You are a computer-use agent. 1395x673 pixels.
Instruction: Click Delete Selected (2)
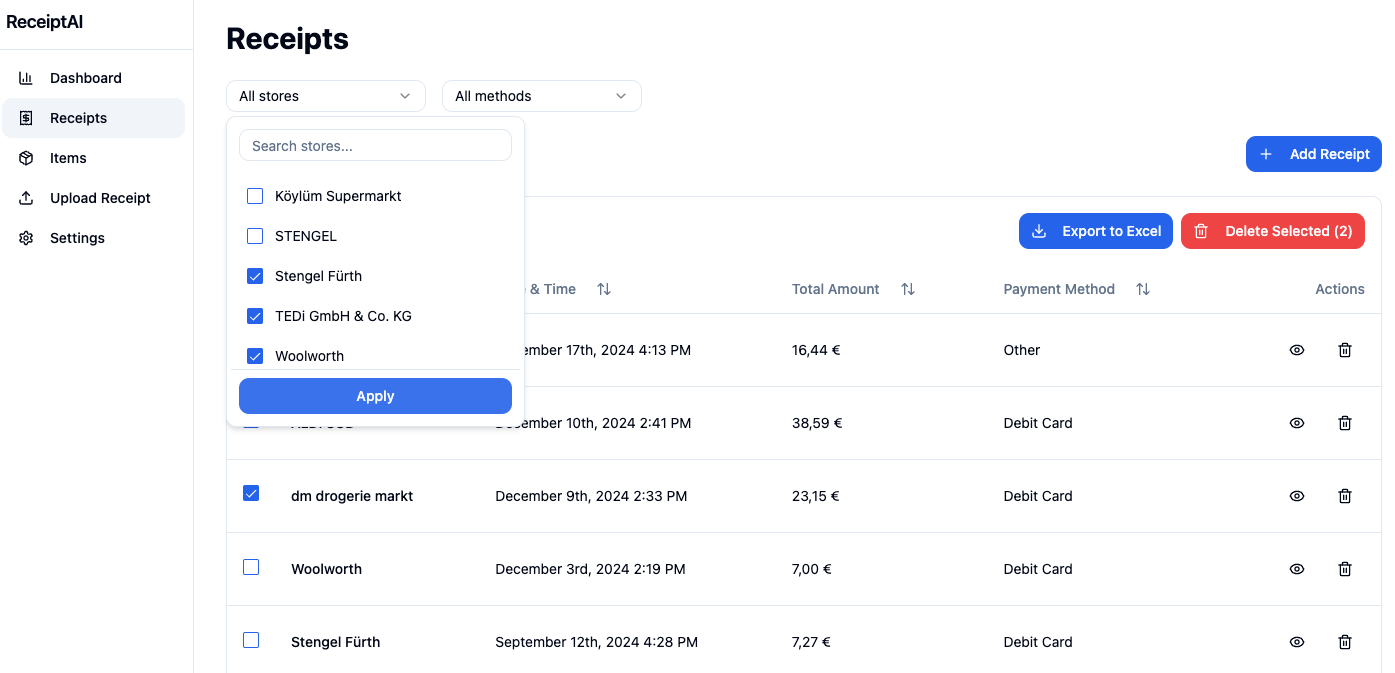[1273, 231]
